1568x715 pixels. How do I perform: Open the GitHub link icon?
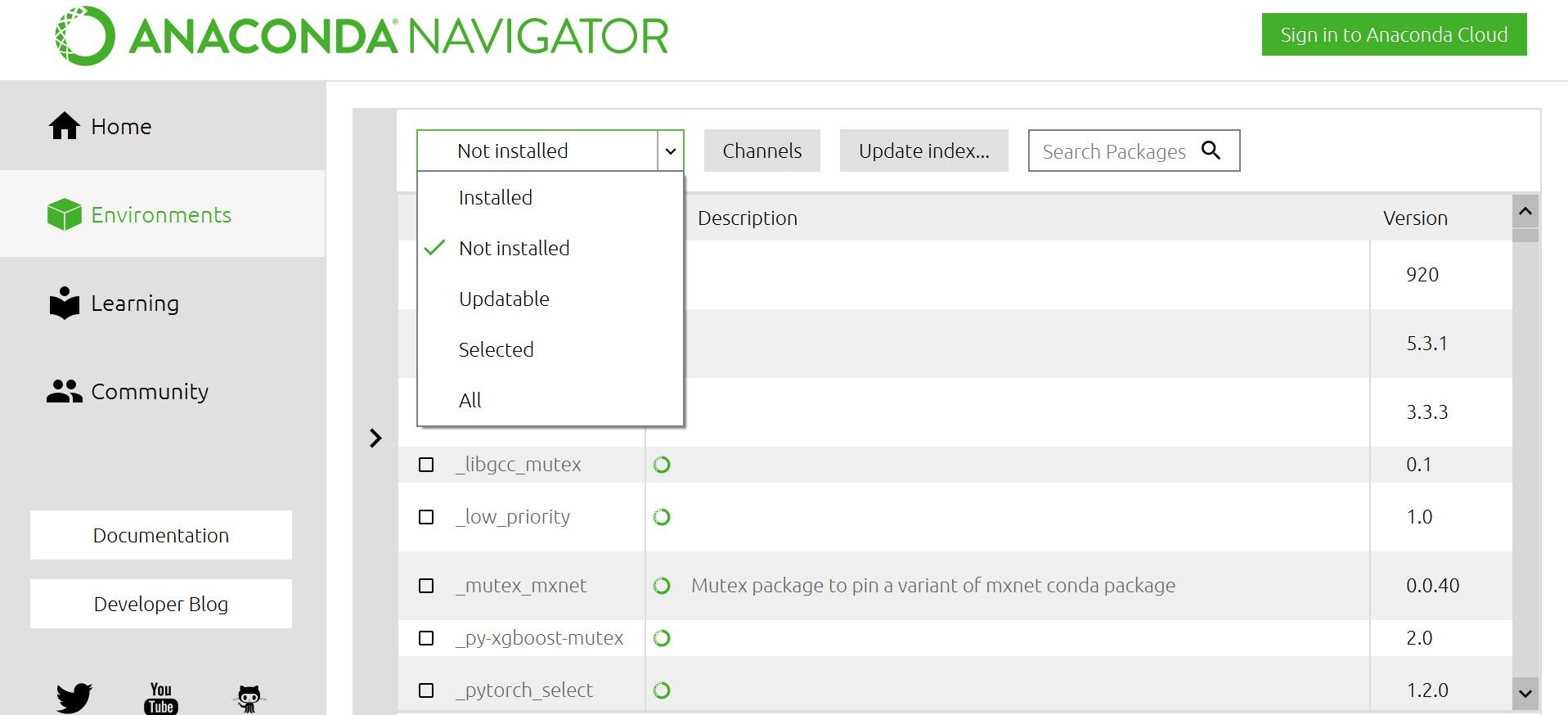coord(249,699)
